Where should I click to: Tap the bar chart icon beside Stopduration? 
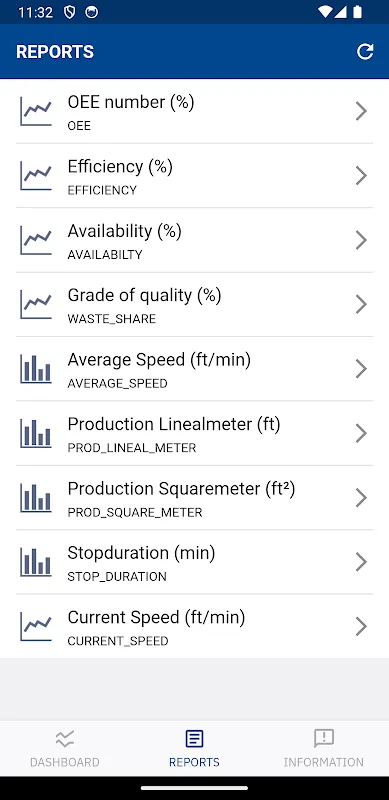36,562
